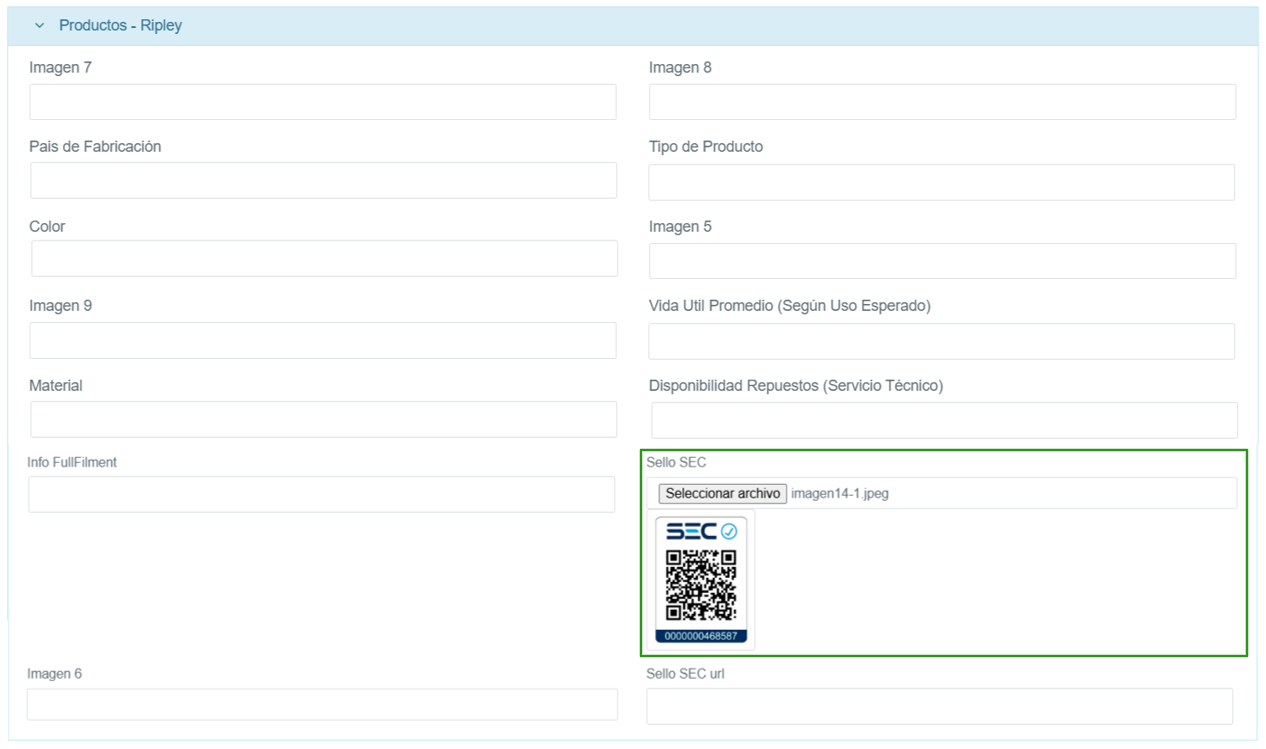Click into Pais de Fabricación field
The width and height of the screenshot is (1266, 749).
tap(323, 180)
